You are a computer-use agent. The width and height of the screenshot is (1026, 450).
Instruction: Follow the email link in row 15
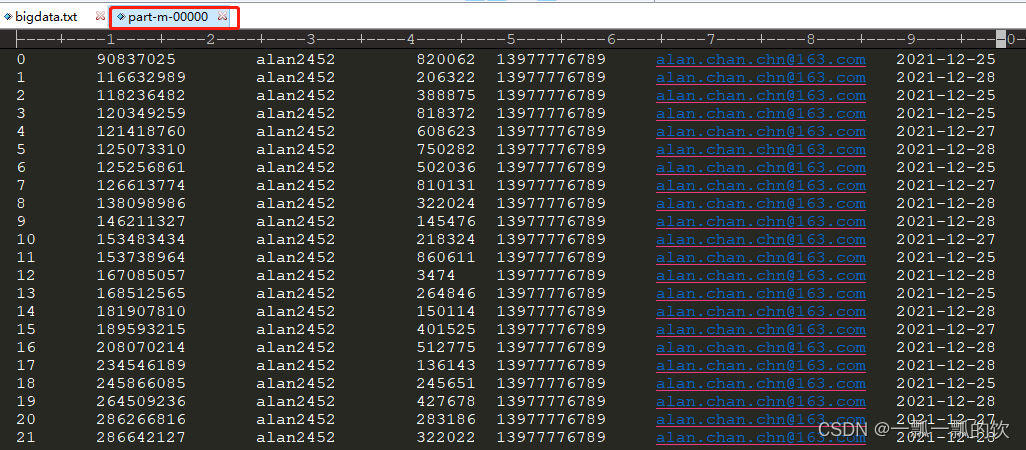[x=761, y=329]
